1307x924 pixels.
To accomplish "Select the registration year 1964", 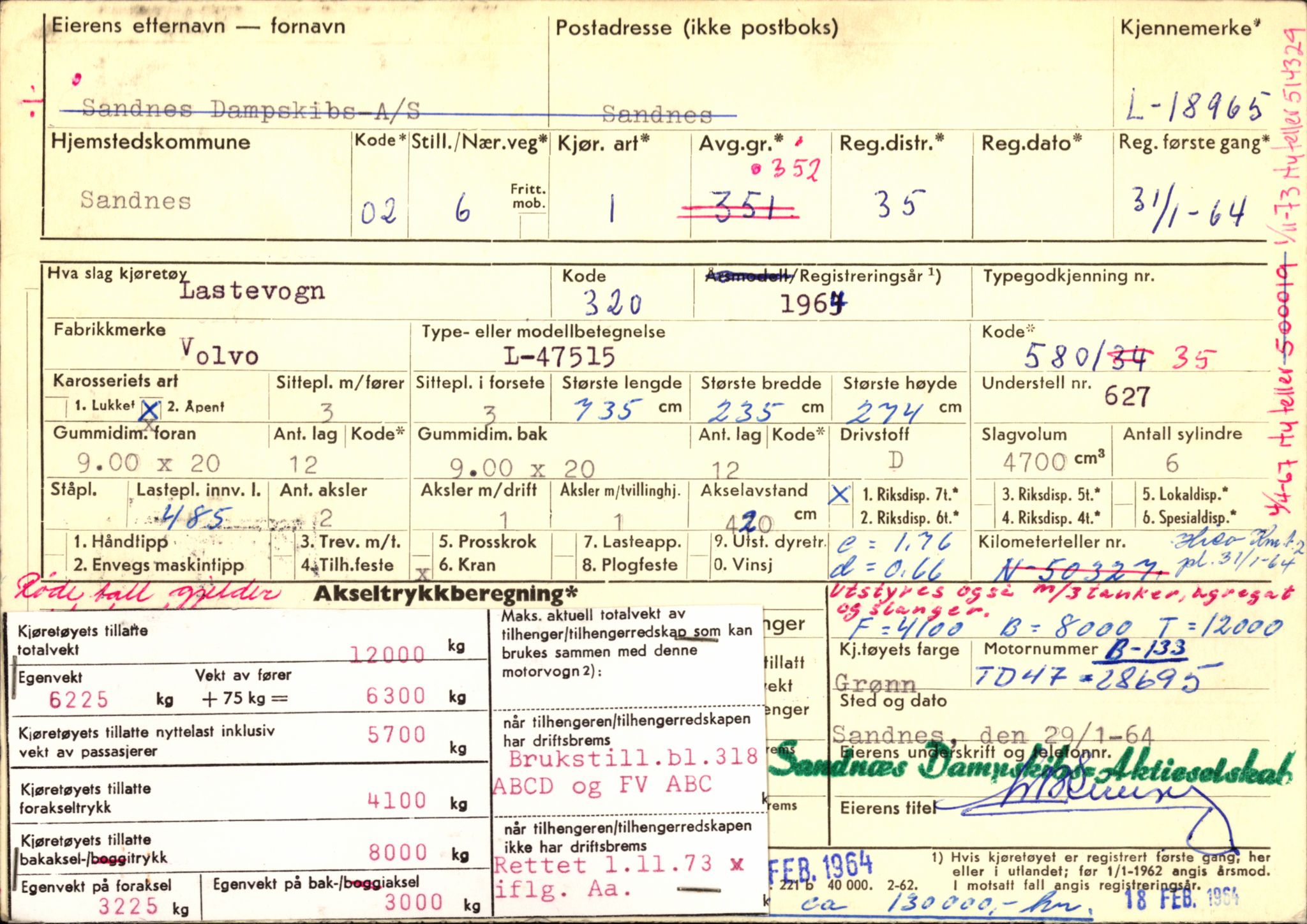I will 814,303.
